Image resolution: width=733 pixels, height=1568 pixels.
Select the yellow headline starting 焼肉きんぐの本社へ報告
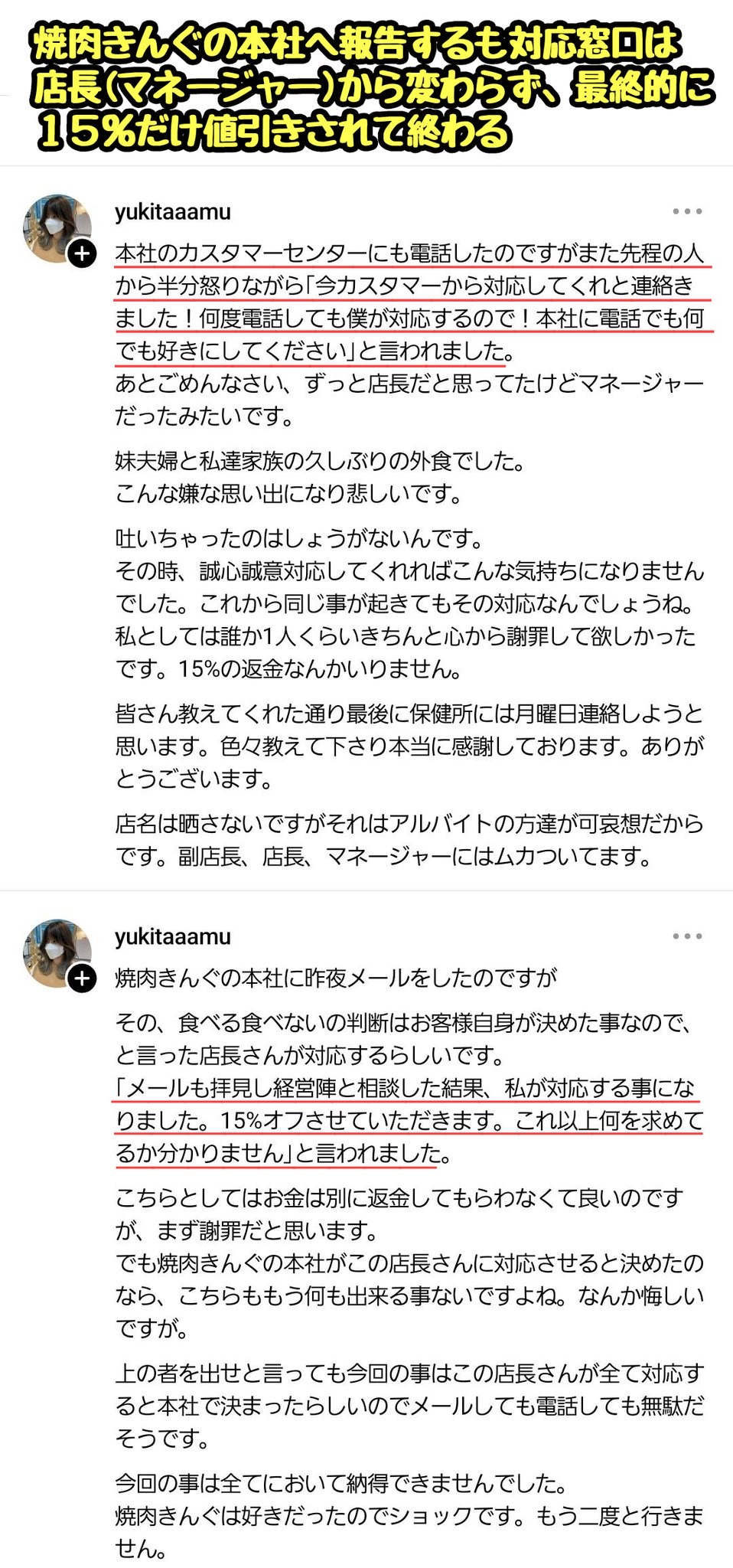pos(371,87)
